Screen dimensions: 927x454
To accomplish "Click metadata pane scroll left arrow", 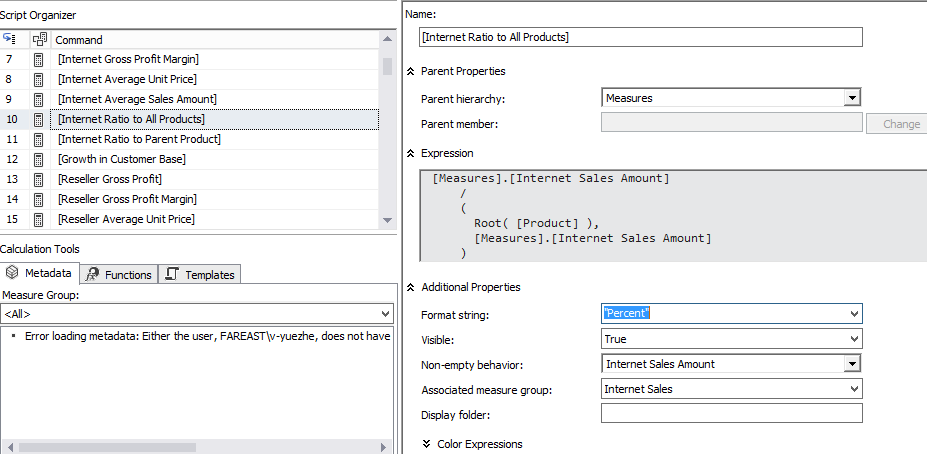I will [x=9, y=447].
